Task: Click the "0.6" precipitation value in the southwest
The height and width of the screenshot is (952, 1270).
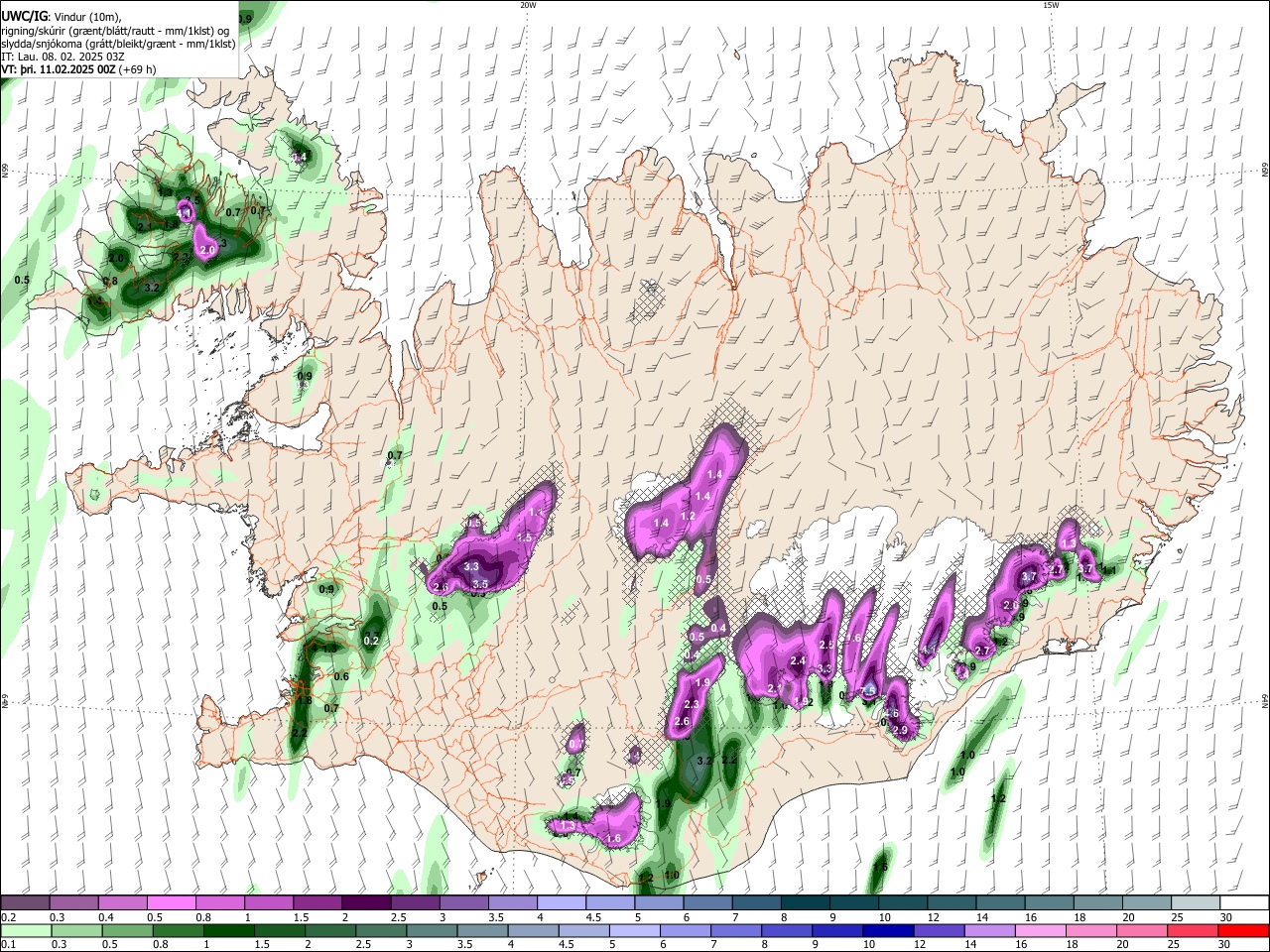Action: tap(341, 677)
